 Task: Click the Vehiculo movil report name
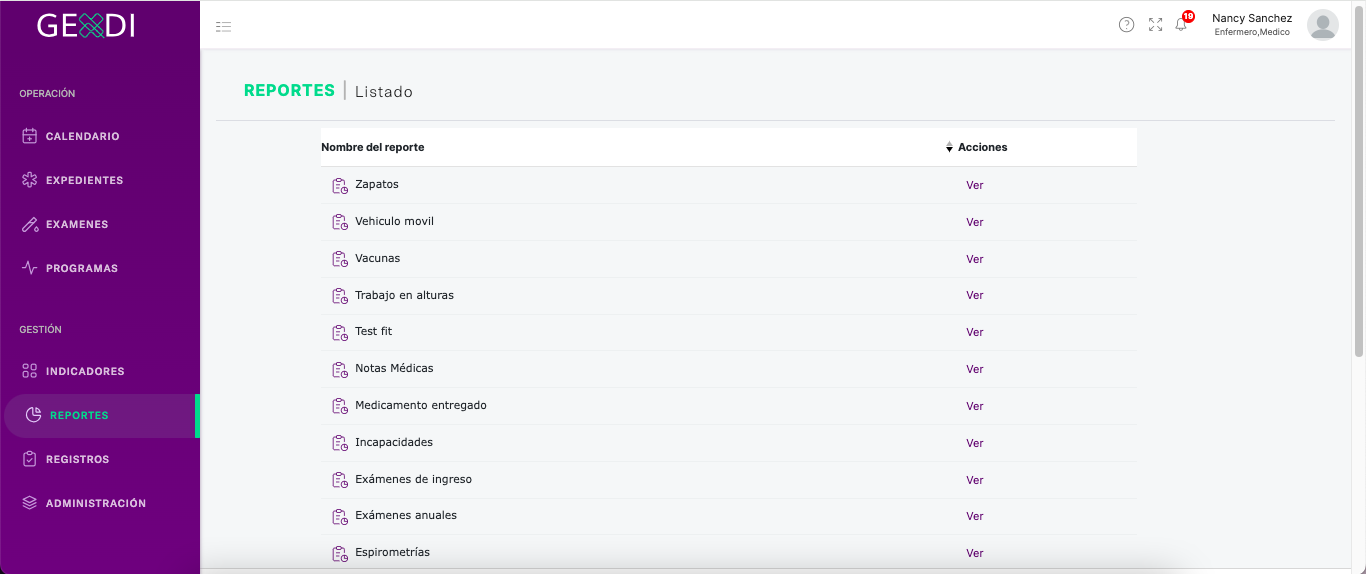(395, 221)
